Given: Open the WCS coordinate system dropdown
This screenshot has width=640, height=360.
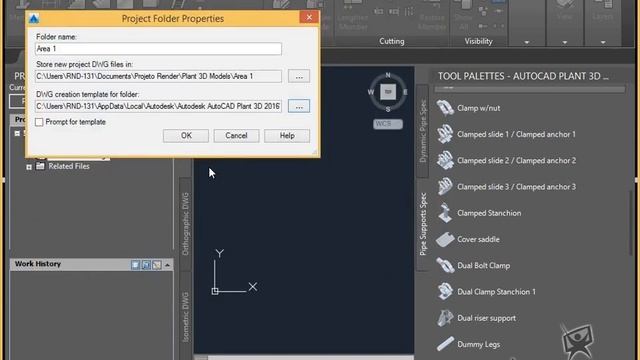Looking at the screenshot, I should [388, 124].
